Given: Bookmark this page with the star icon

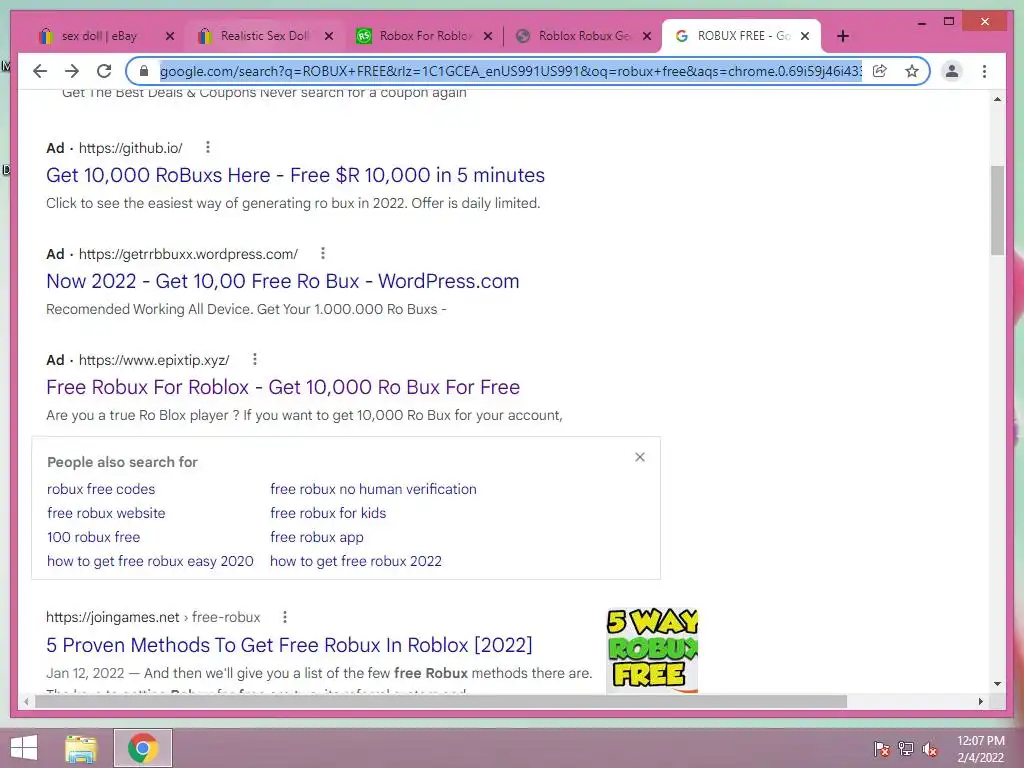Looking at the screenshot, I should (x=912, y=71).
